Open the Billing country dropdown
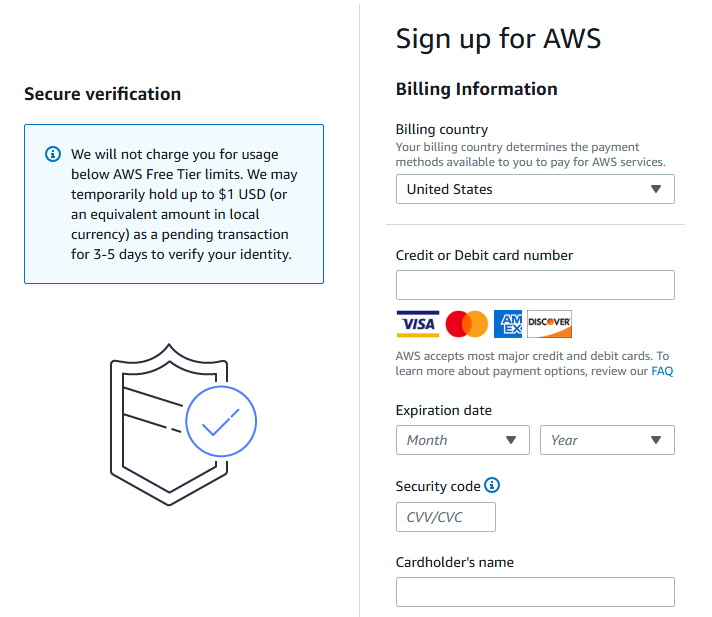The width and height of the screenshot is (712, 617). (535, 189)
